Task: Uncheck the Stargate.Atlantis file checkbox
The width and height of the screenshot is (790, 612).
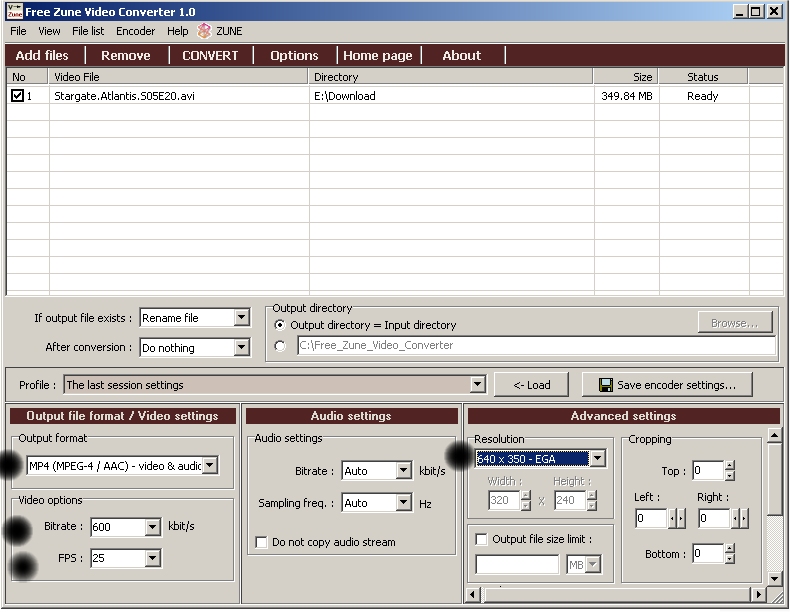Action: (17, 96)
